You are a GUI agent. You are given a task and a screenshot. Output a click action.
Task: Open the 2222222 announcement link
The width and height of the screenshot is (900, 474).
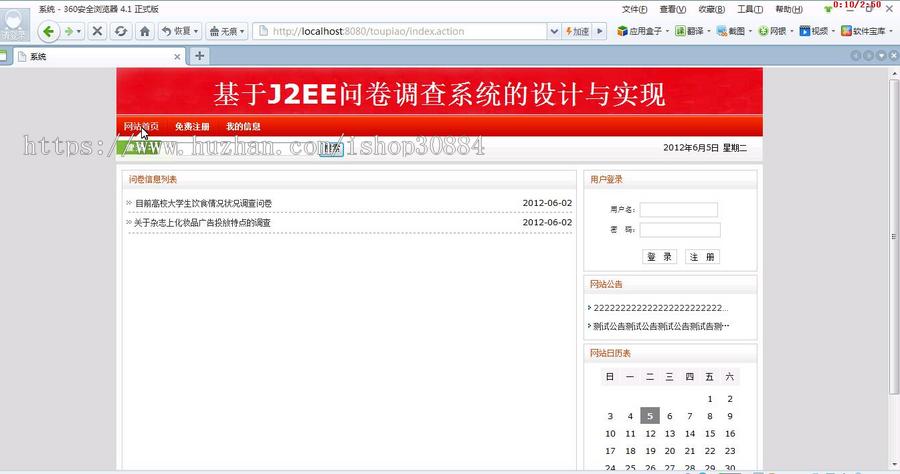[661, 308]
